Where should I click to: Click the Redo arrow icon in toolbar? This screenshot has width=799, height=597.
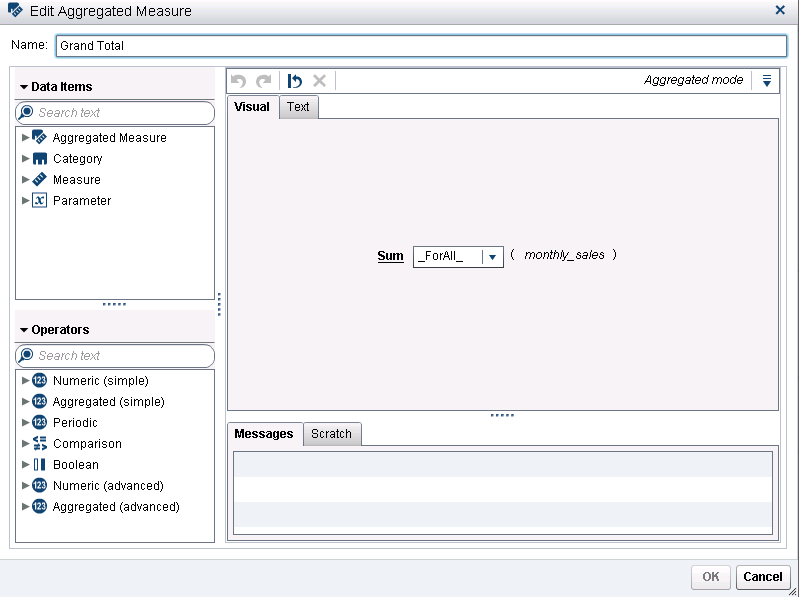pyautogui.click(x=263, y=80)
